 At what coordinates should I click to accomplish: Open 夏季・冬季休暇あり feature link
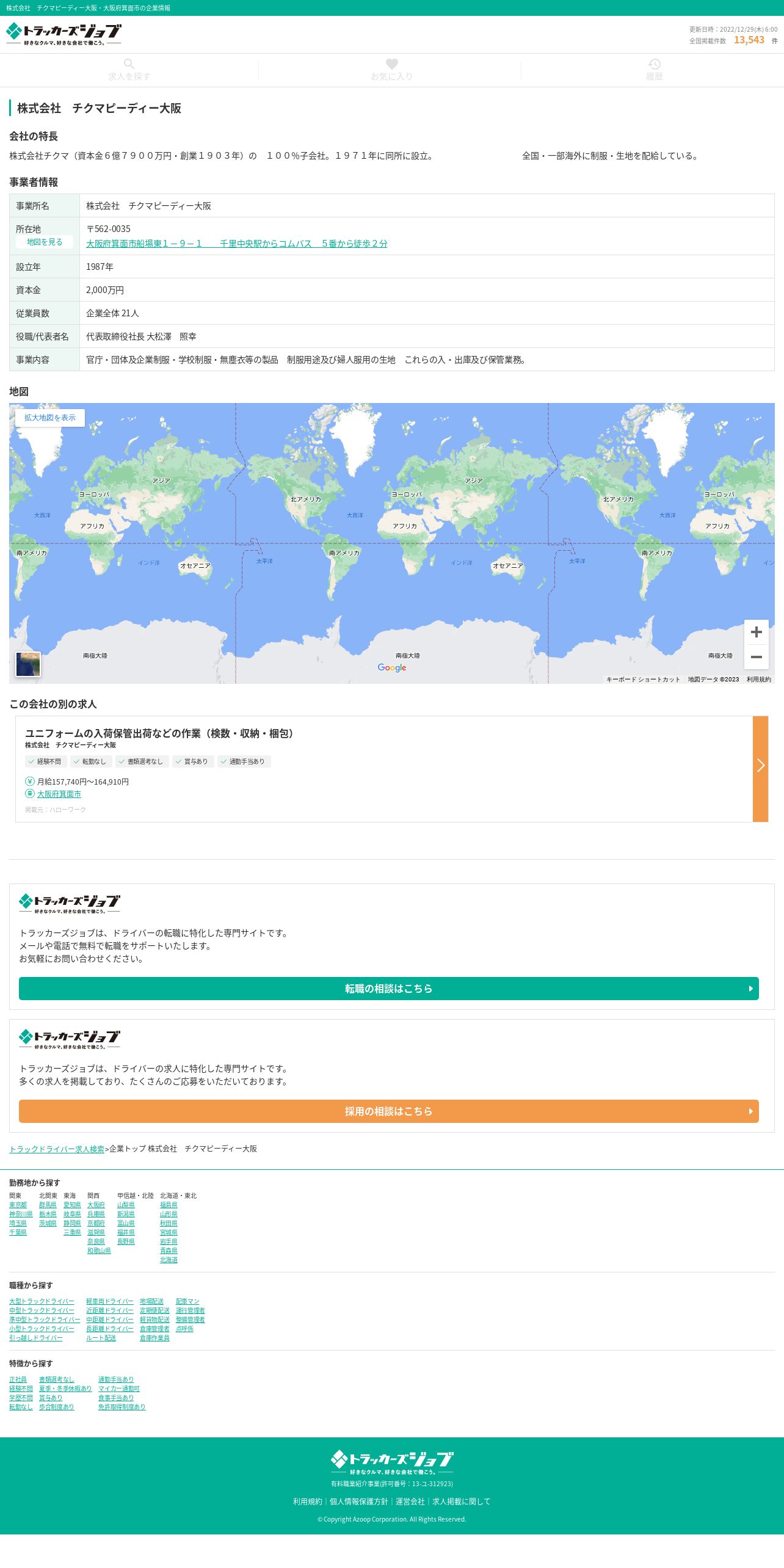point(65,1388)
